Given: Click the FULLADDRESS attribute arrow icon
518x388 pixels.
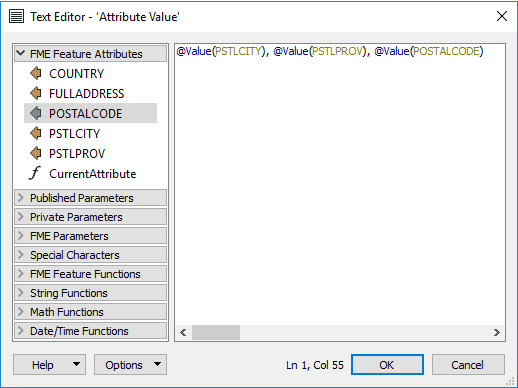Looking at the screenshot, I should pyautogui.click(x=36, y=93).
